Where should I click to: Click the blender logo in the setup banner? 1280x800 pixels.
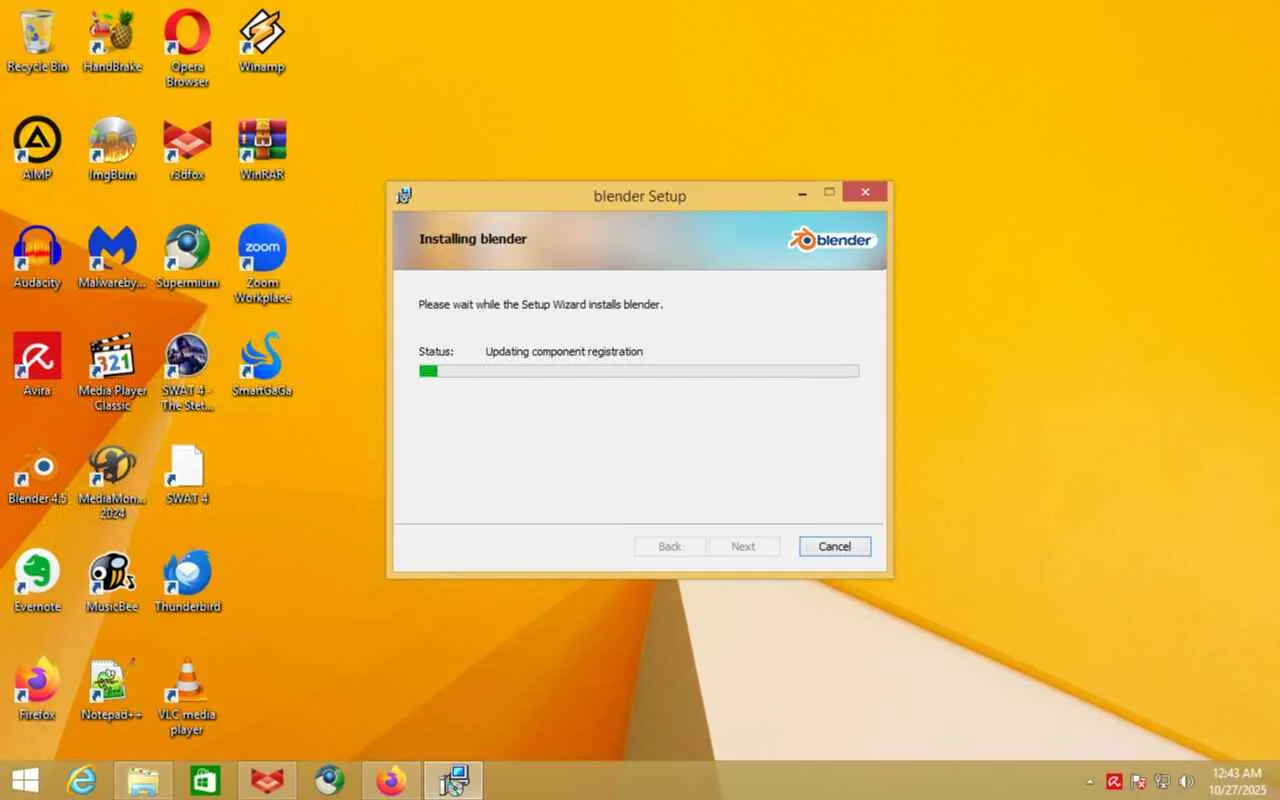pos(832,240)
